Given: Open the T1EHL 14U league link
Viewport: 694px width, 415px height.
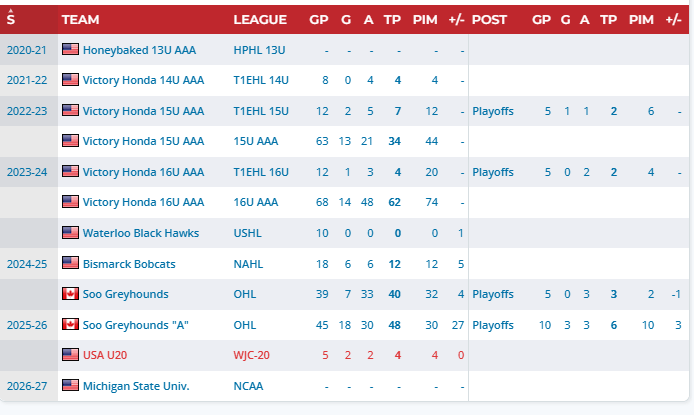Looking at the screenshot, I should pos(261,80).
